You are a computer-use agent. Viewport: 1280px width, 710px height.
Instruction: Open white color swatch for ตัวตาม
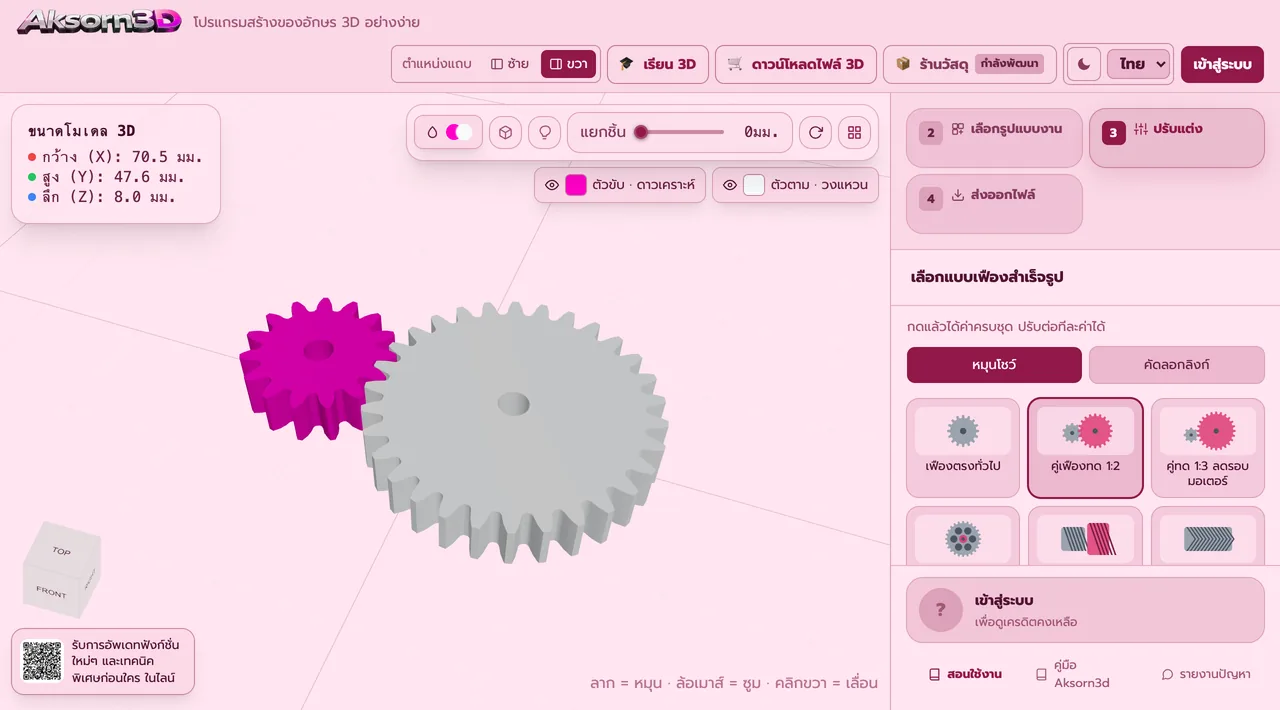click(x=754, y=185)
